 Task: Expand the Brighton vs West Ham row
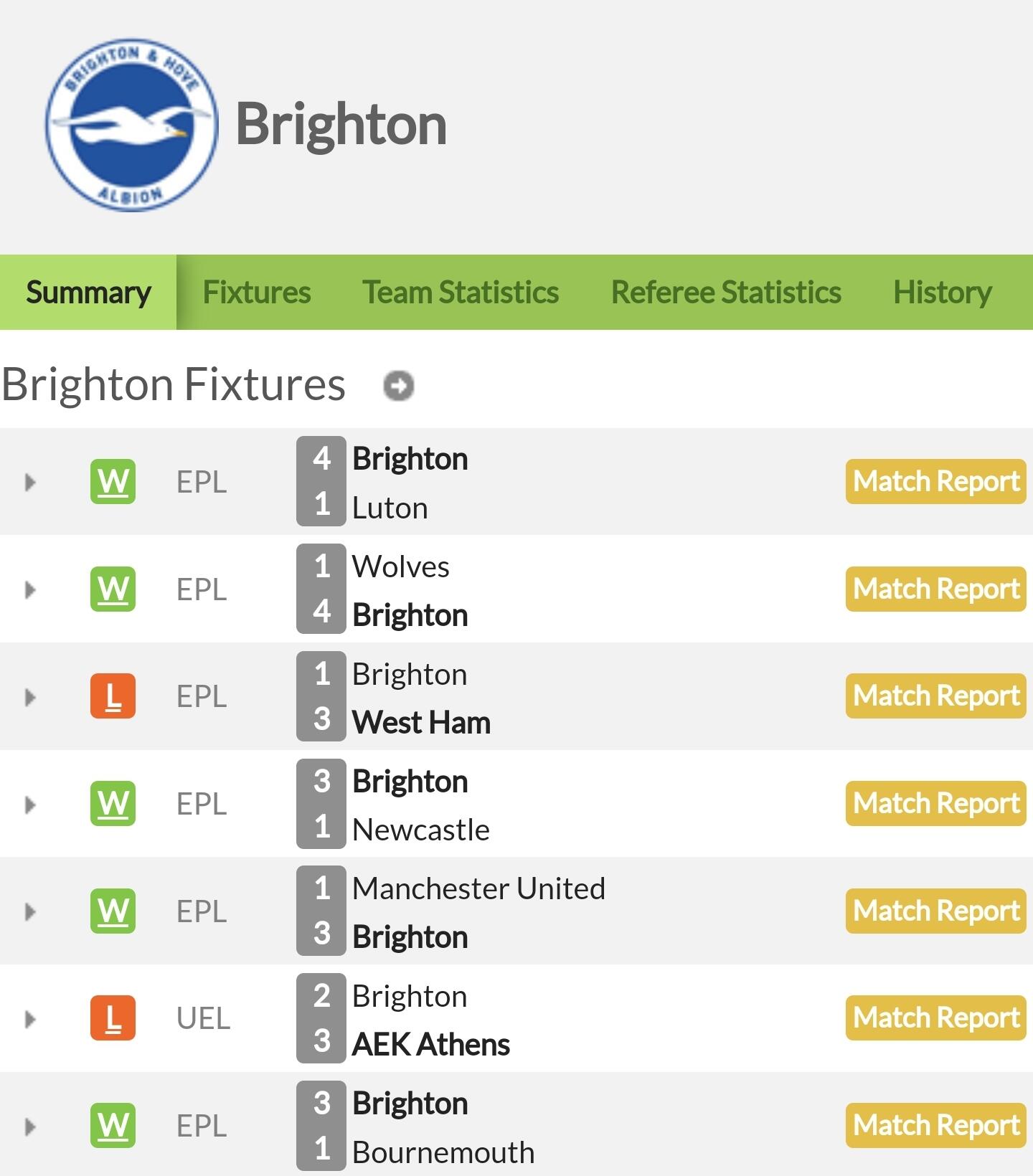click(30, 697)
